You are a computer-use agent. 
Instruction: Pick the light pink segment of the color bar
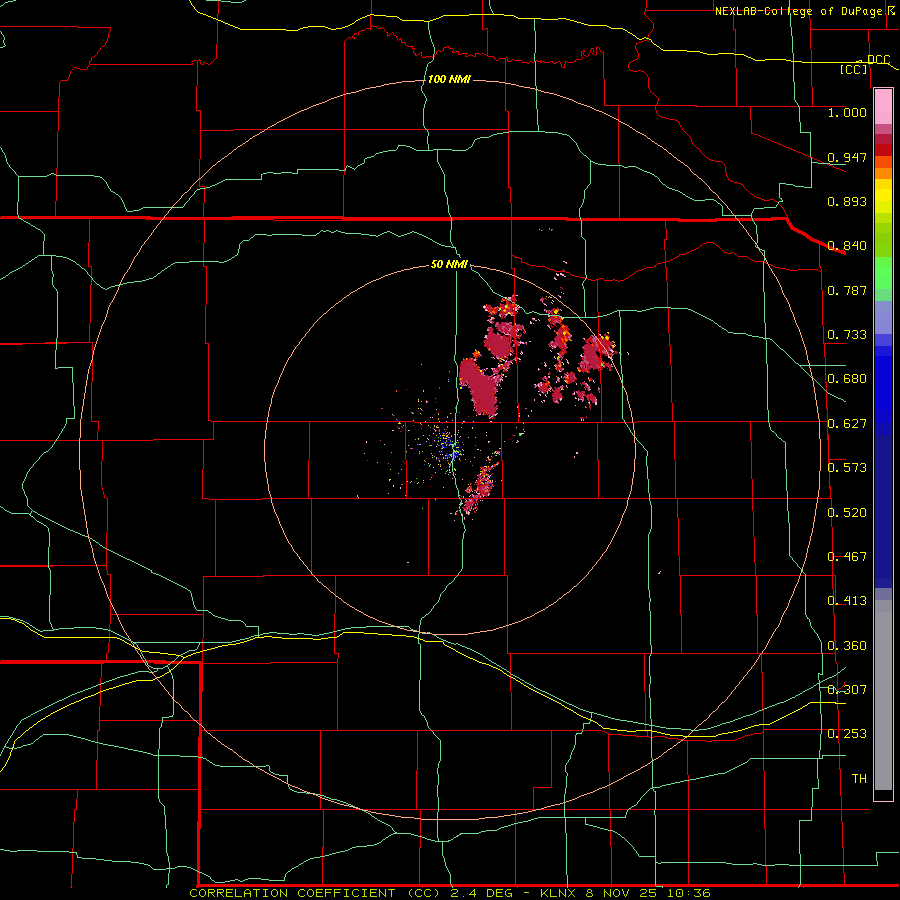pyautogui.click(x=883, y=107)
